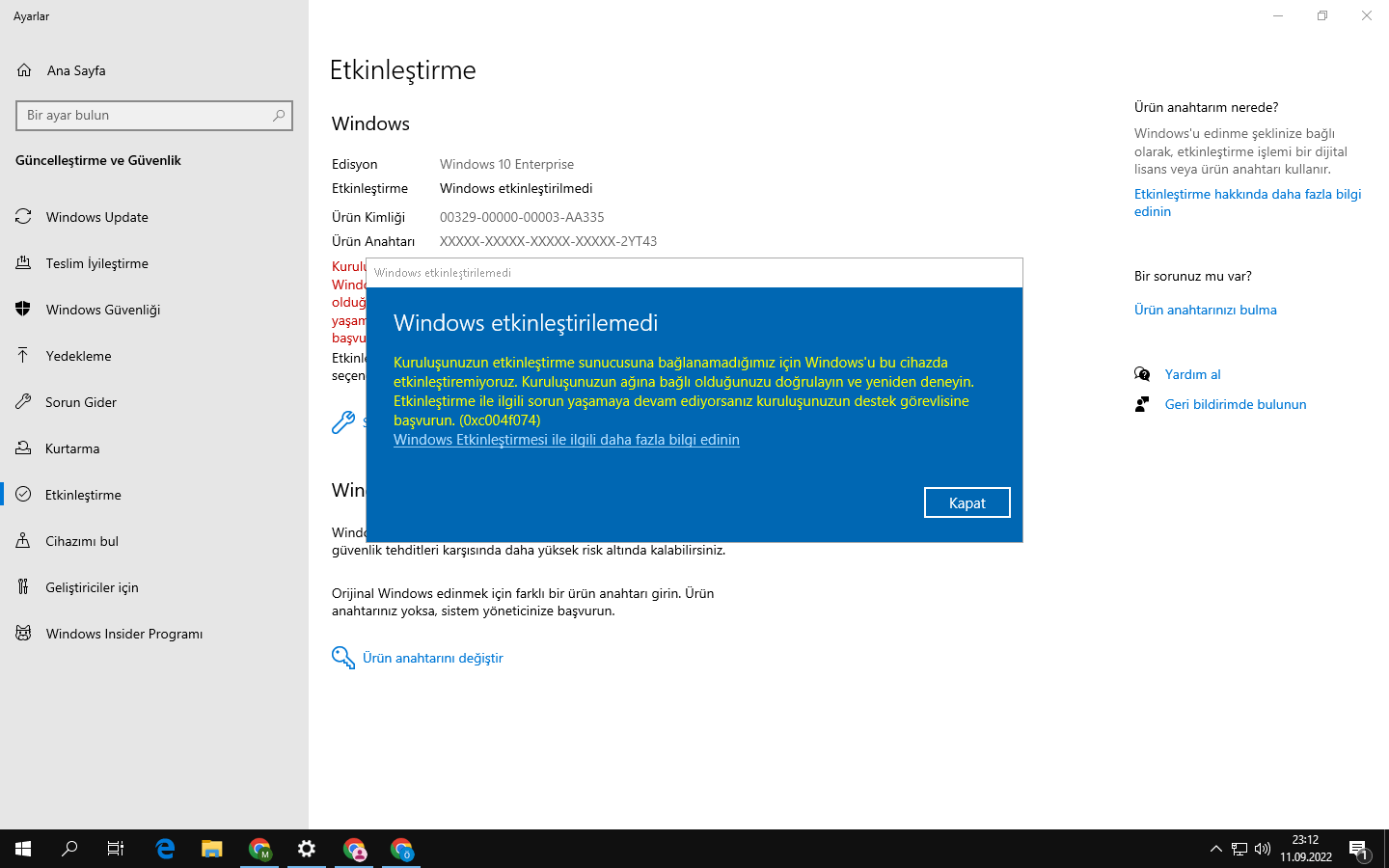This screenshot has height=868, width=1389.
Task: Click 'Windows 10 Enterprise' edition value
Action: pos(506,164)
